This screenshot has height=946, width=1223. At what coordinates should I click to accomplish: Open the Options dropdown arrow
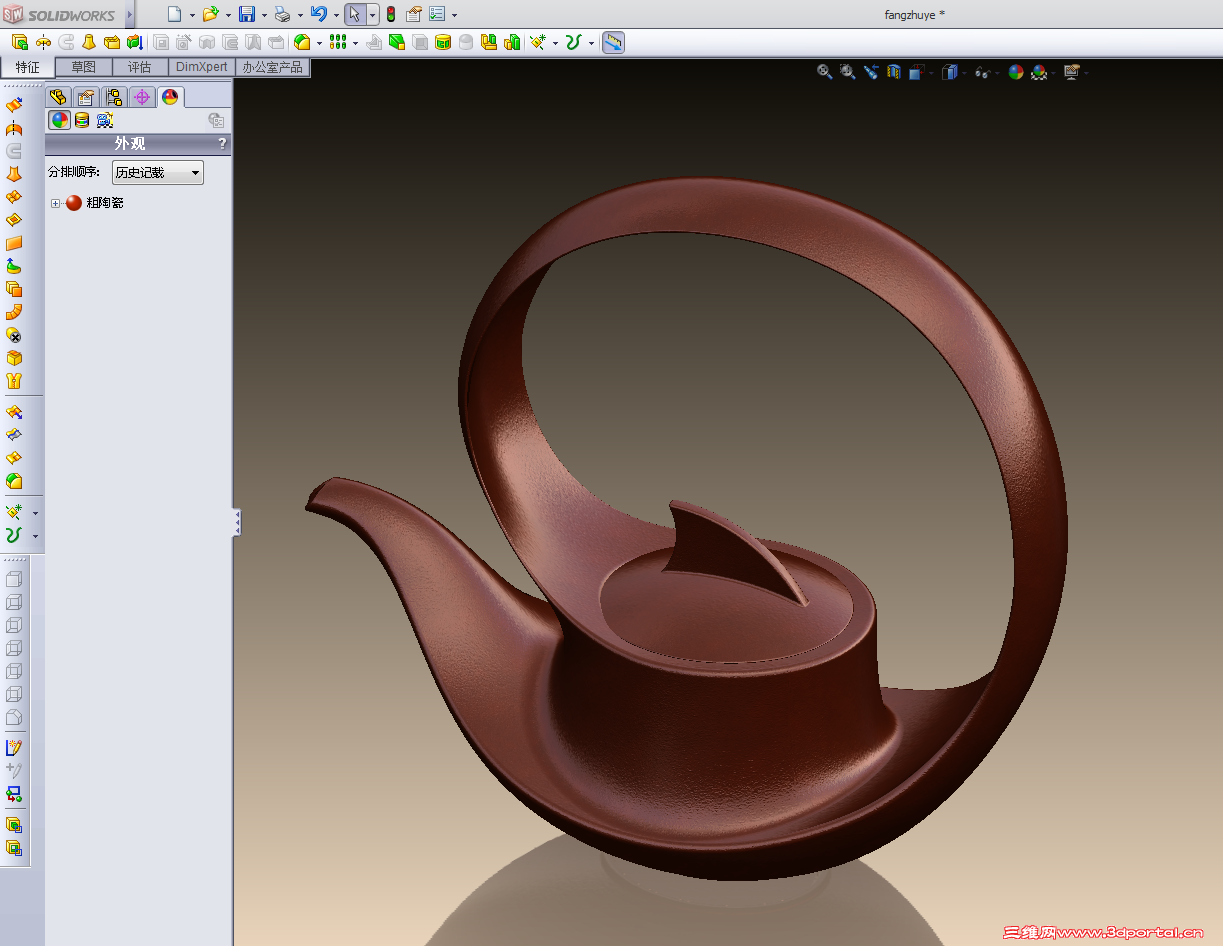pos(455,15)
